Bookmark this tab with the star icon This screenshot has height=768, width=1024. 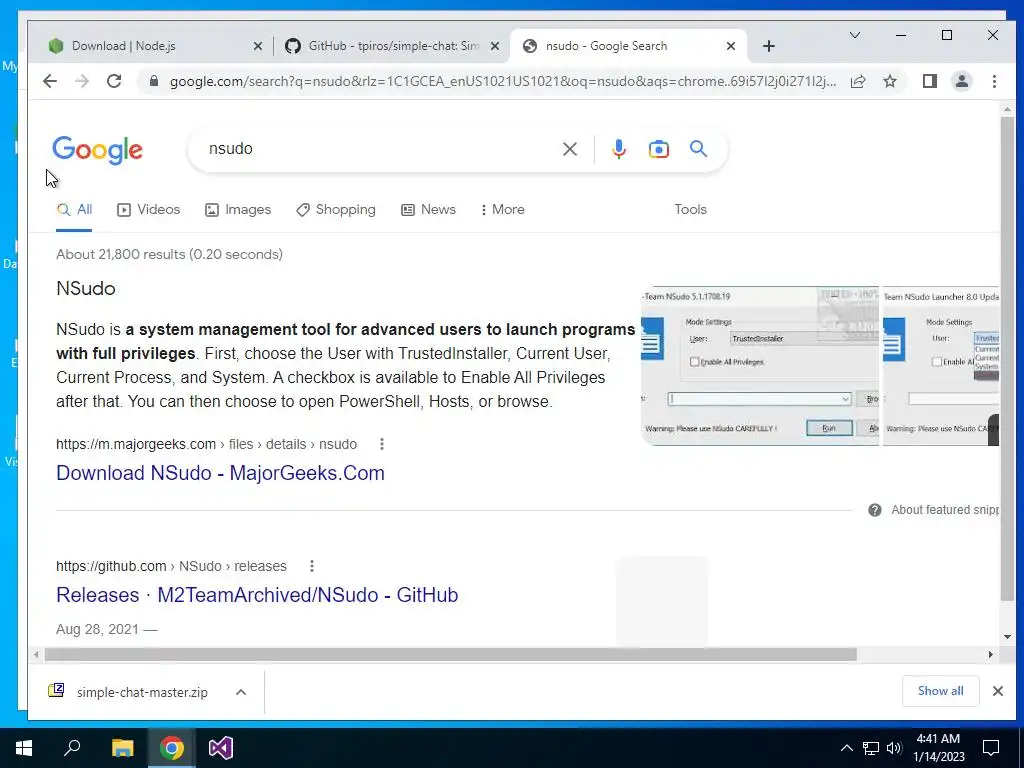[x=889, y=81]
